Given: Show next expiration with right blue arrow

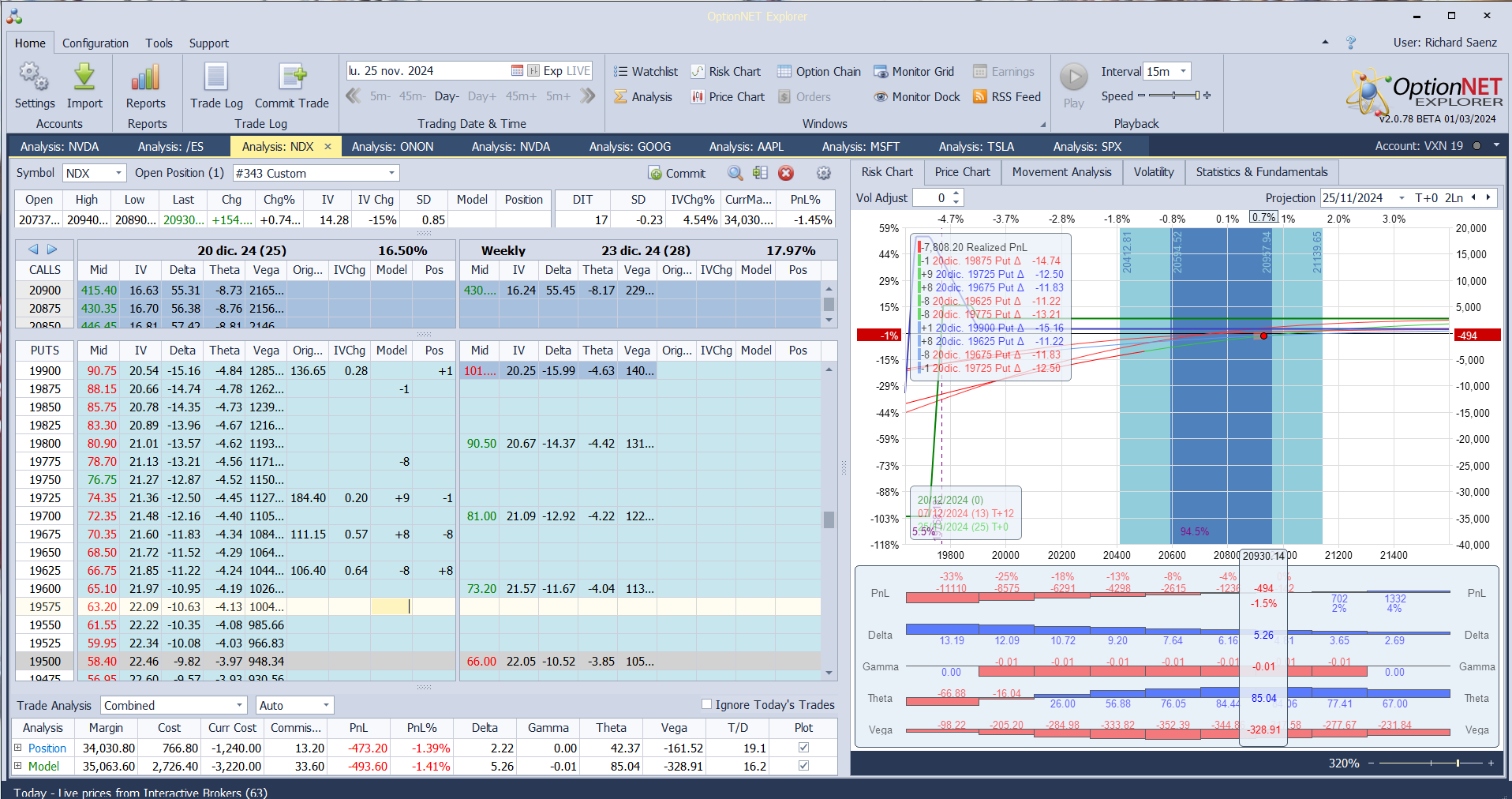Looking at the screenshot, I should tap(52, 249).
